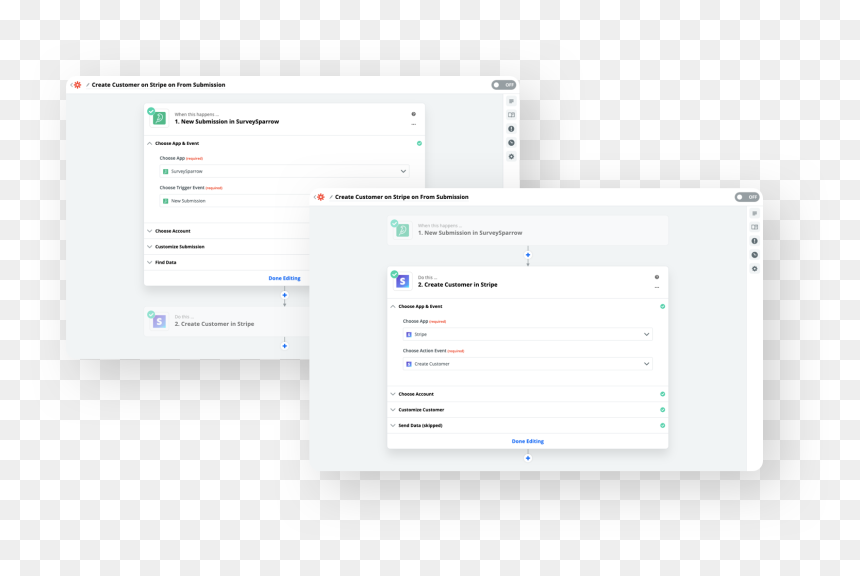Add a step below Done Editing in back window
The image size is (860, 576).
tap(284, 295)
